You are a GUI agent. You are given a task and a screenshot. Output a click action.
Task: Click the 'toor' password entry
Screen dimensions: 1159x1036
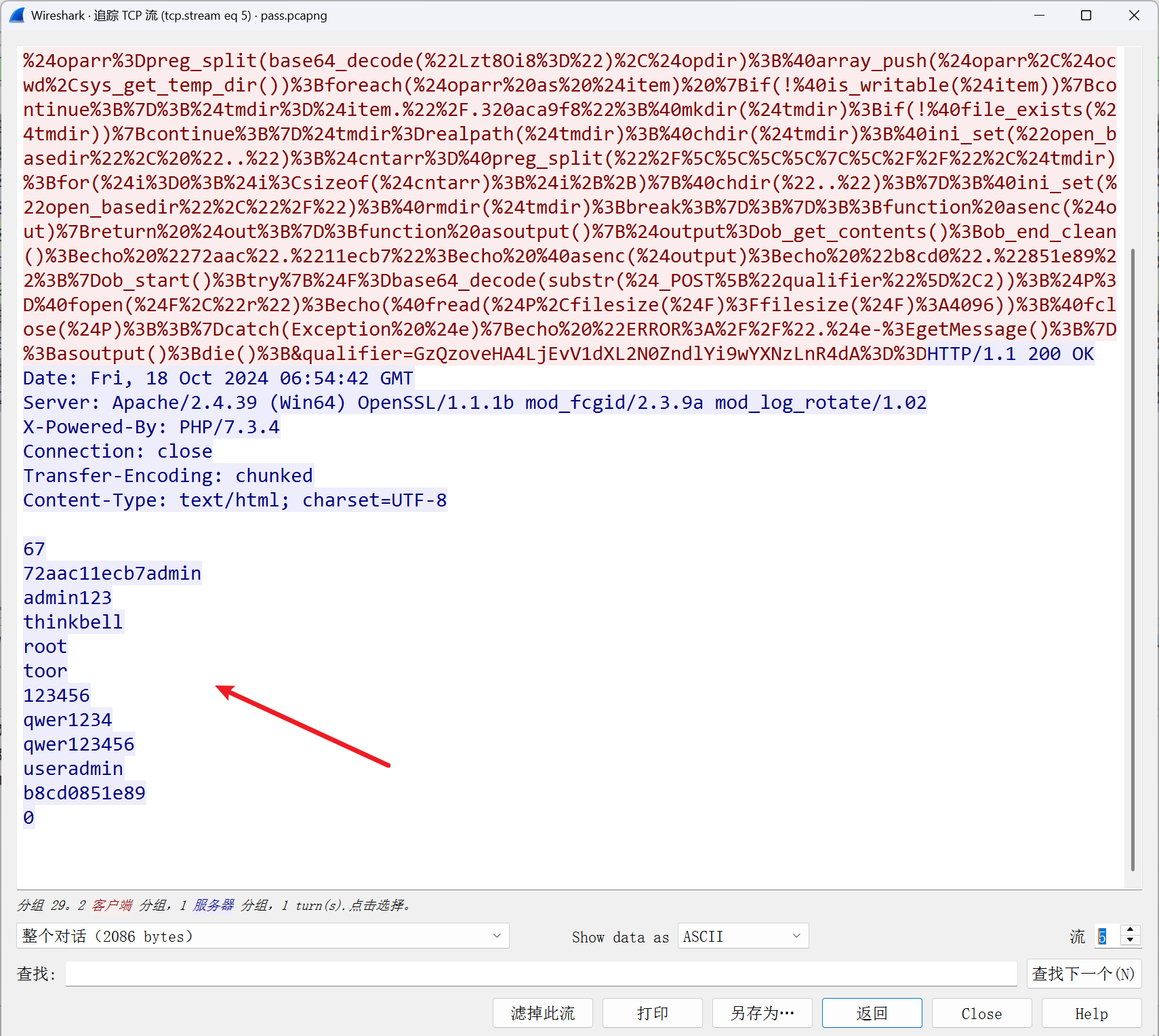(x=45, y=671)
